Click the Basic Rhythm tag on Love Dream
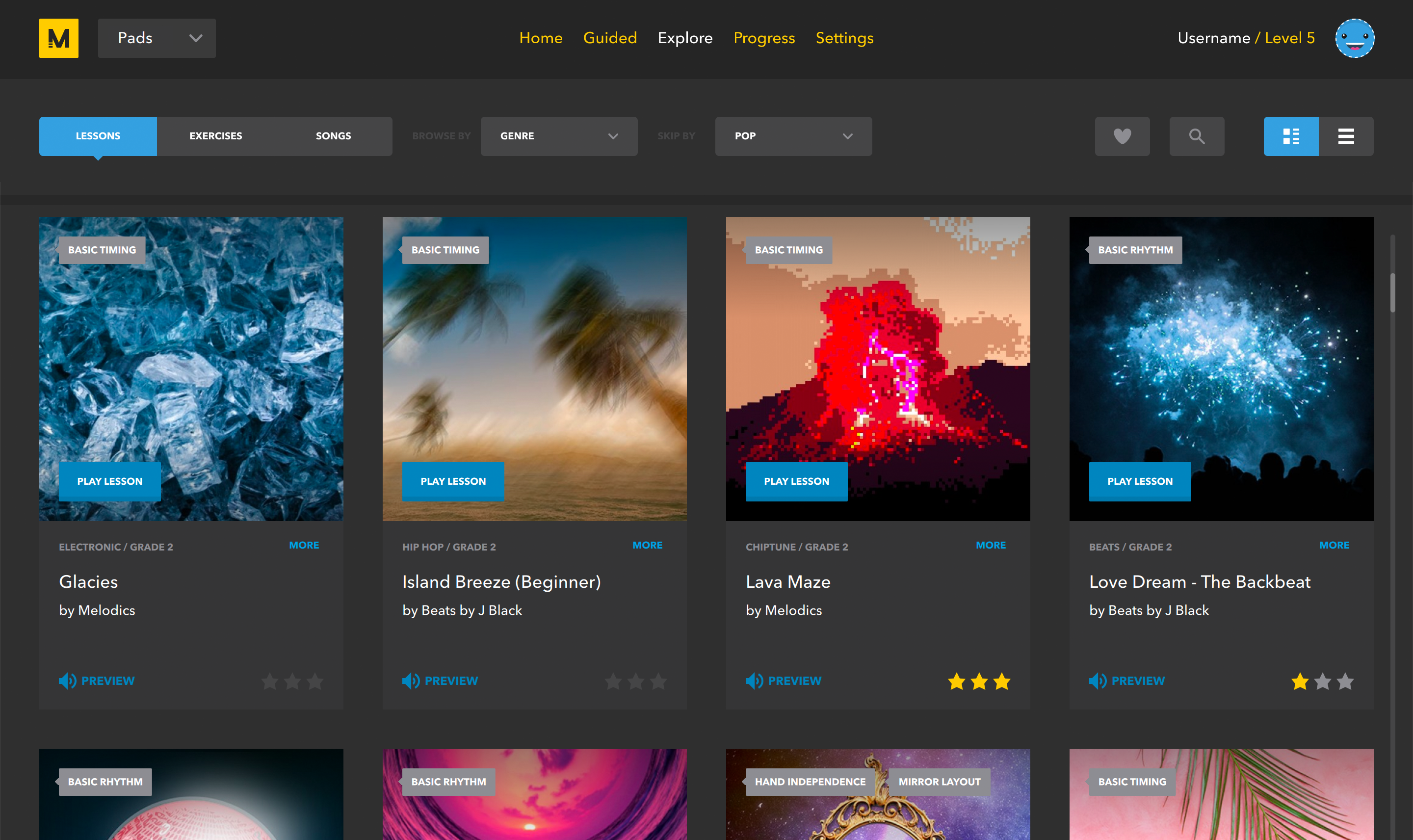 click(x=1135, y=250)
